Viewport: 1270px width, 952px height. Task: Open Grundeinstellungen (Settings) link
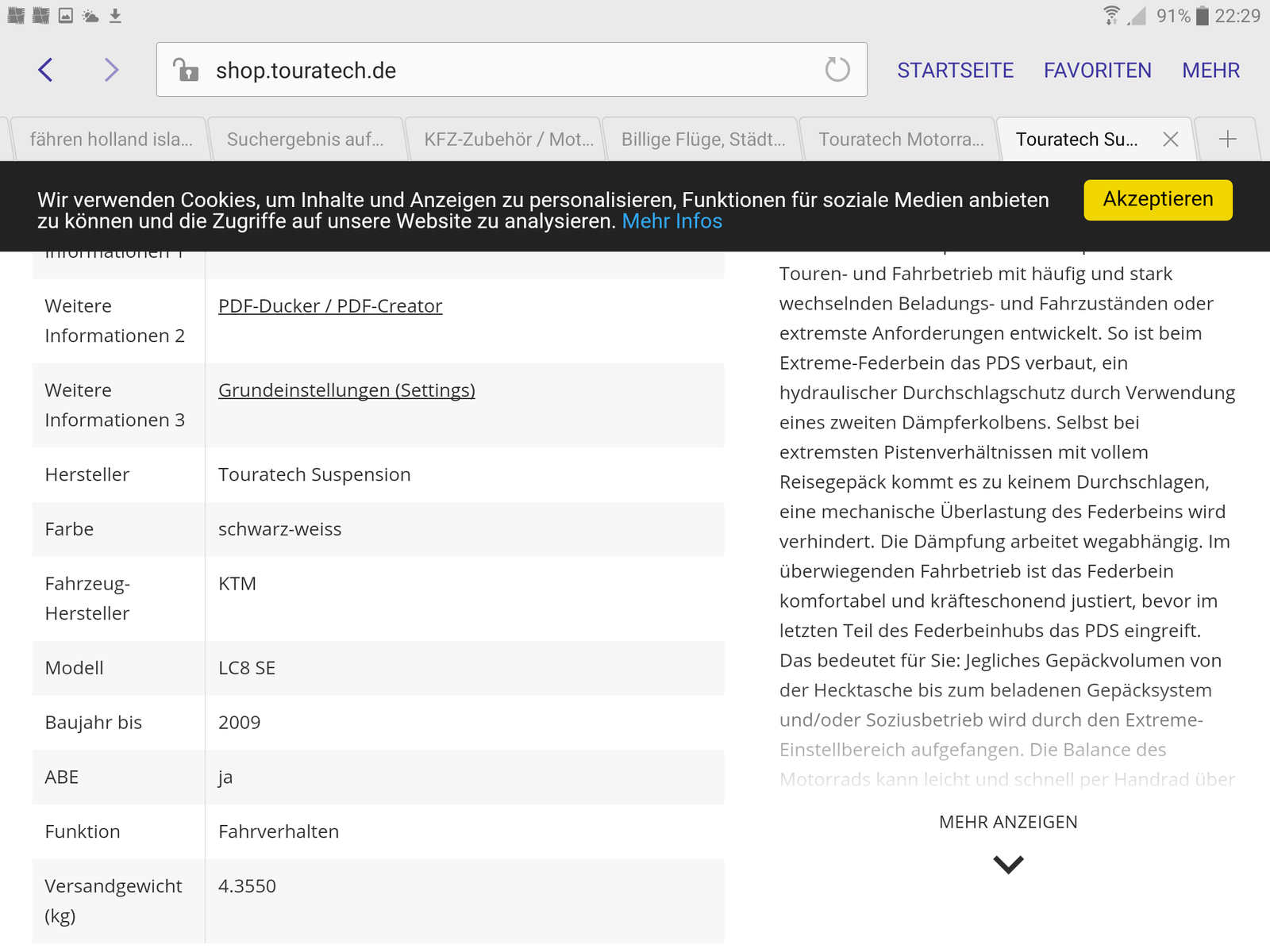point(346,390)
